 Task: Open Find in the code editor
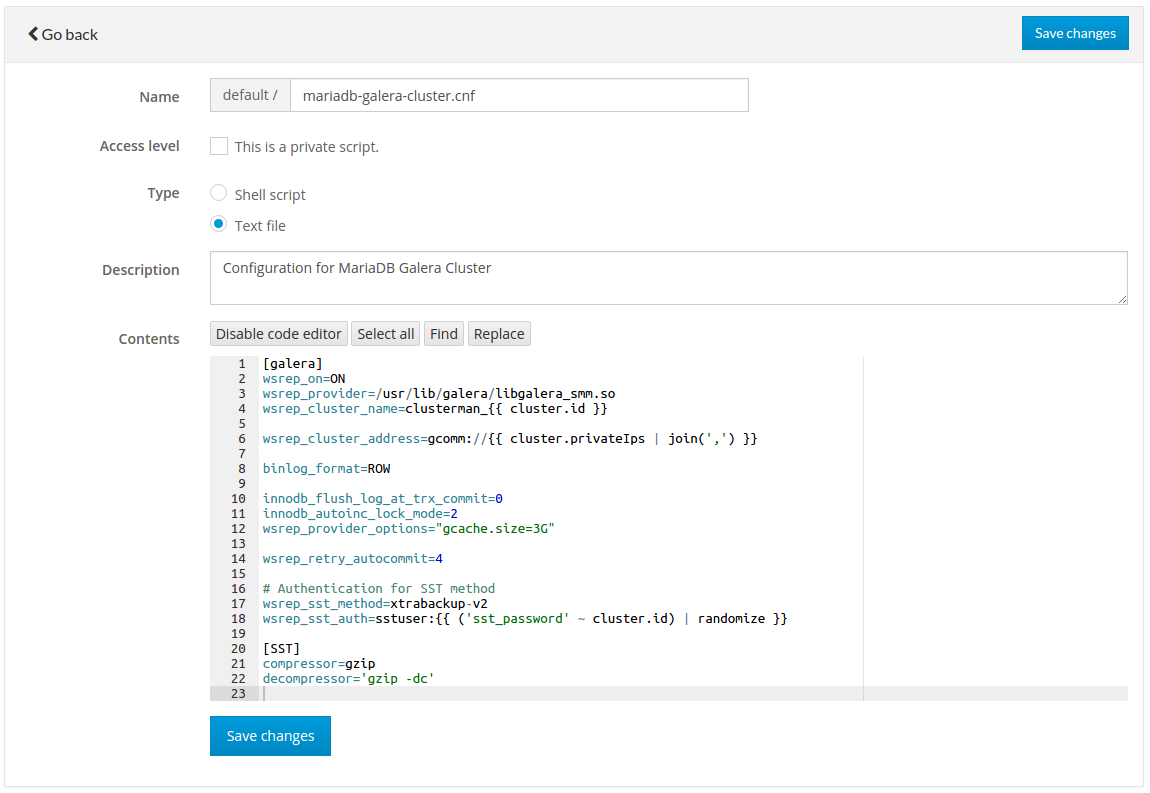point(444,334)
